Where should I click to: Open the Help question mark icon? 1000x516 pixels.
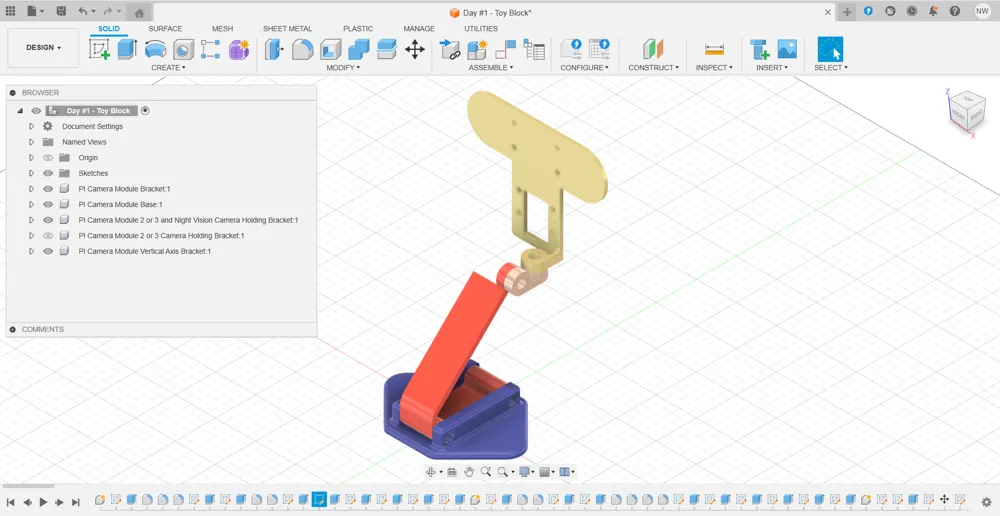click(x=955, y=11)
